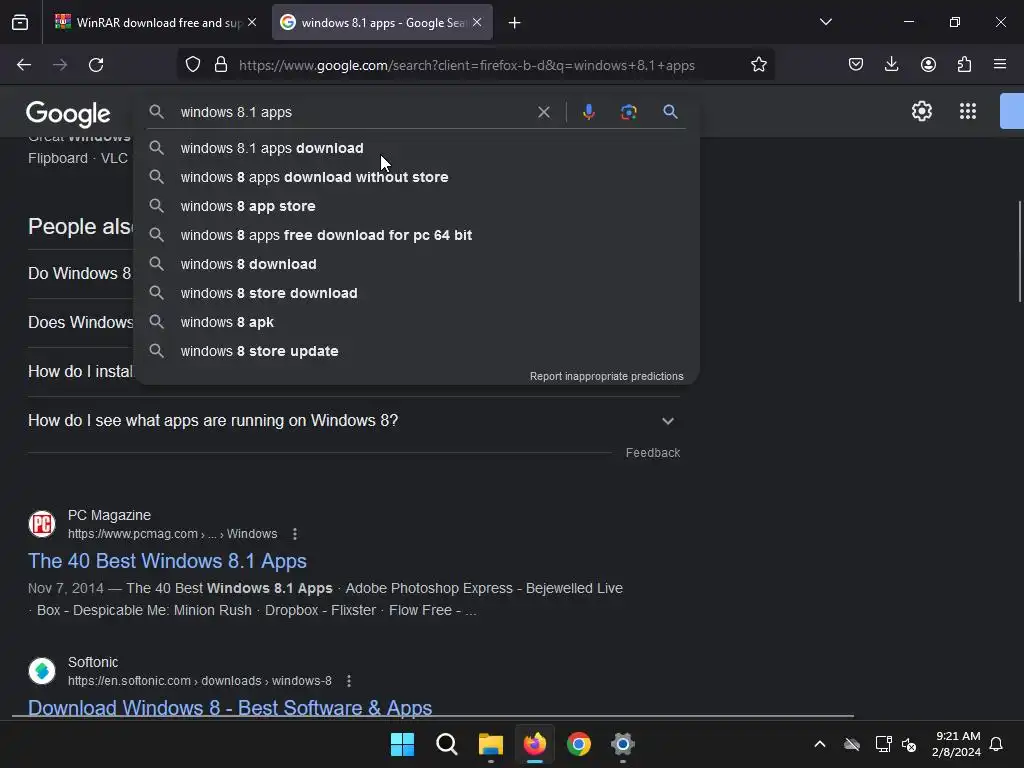Open more options for Softonic result
This screenshot has width=1024, height=768.
coord(349,681)
